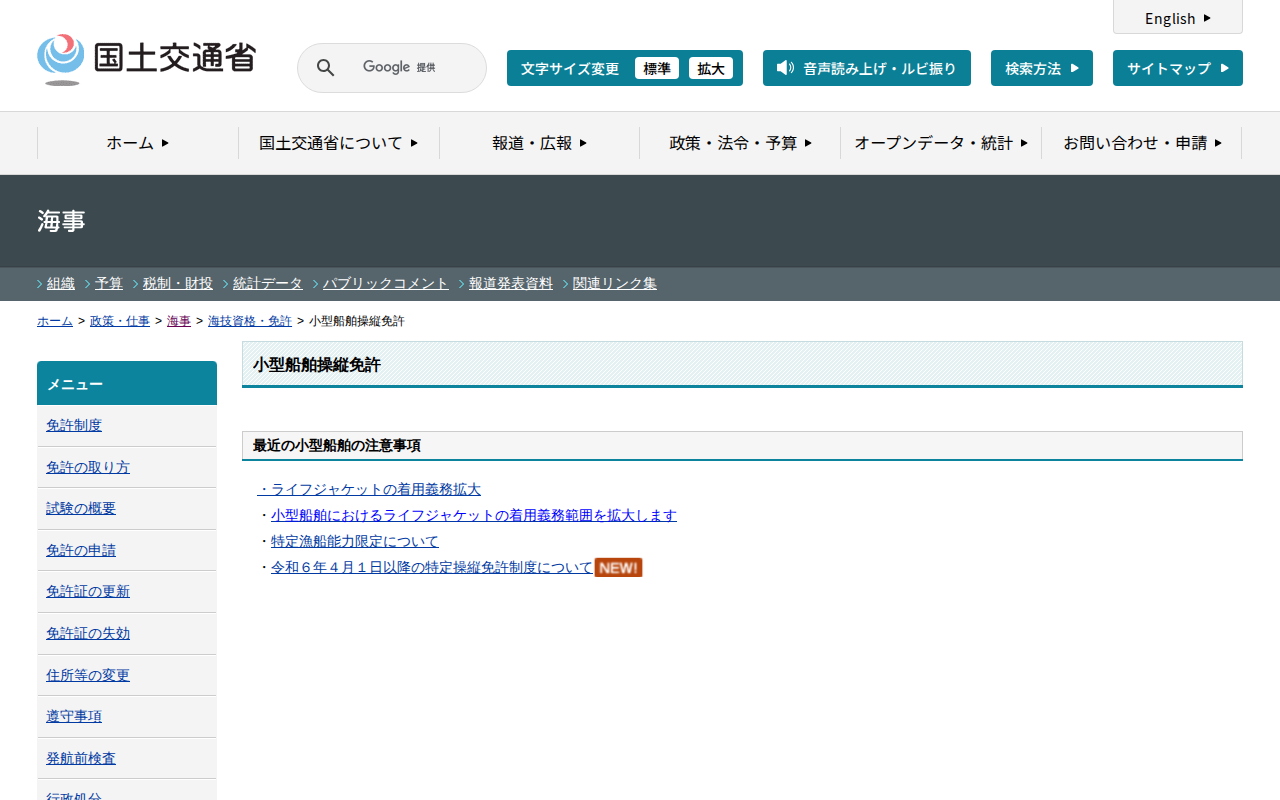Go to パブリックコメント sub-navigation link

[x=385, y=284]
